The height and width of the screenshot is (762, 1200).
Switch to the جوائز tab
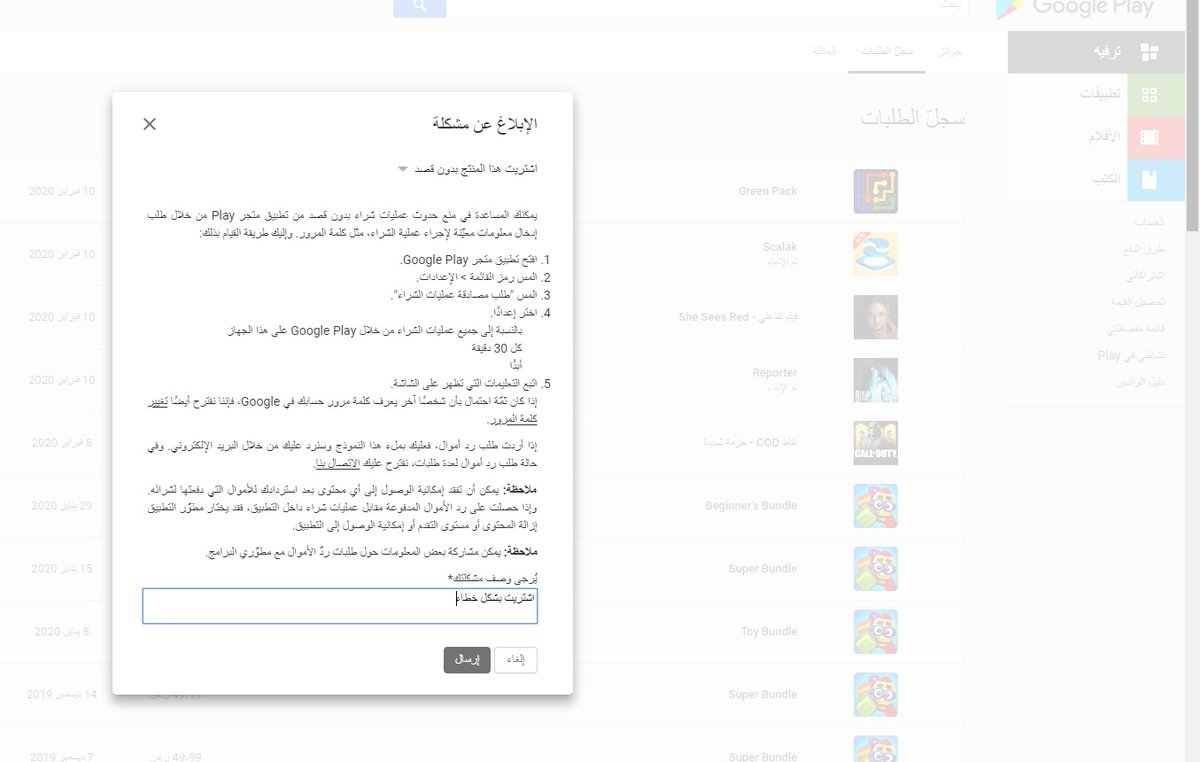950,51
